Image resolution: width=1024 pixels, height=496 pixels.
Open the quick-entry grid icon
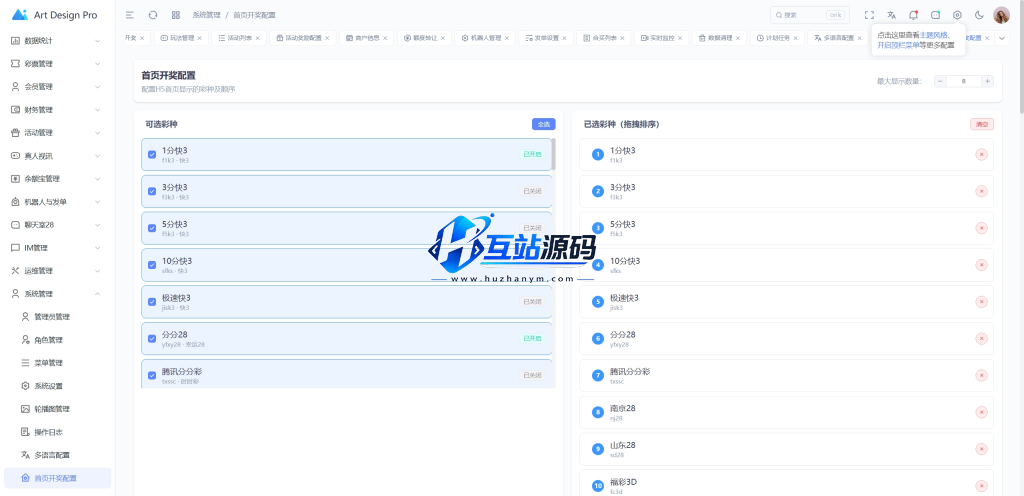tap(176, 15)
